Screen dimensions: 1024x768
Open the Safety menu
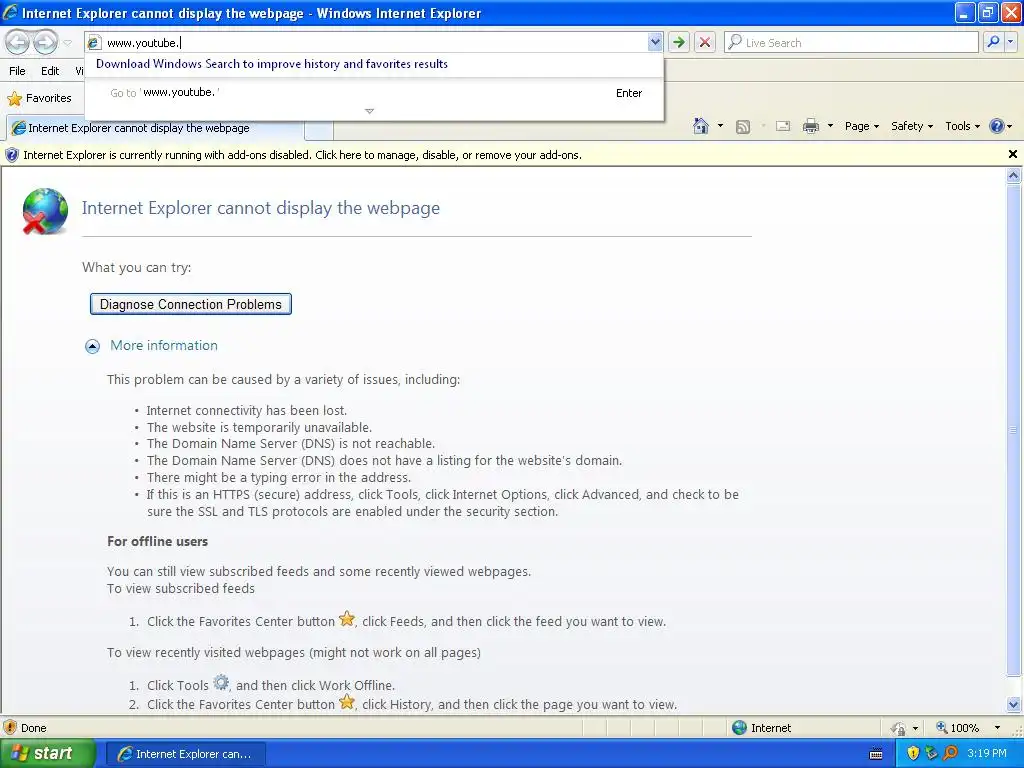coord(912,126)
